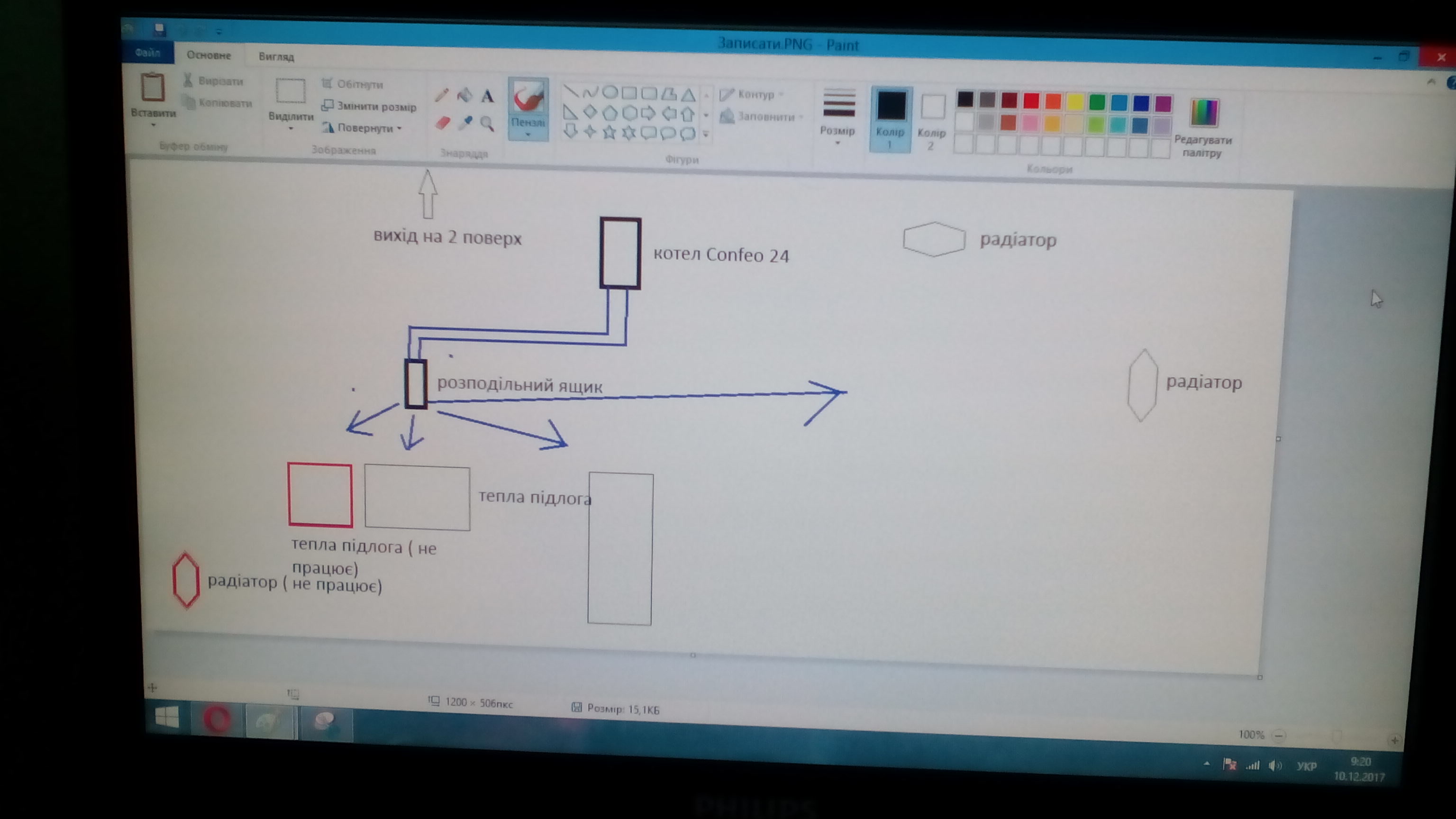Pick the Five-point star shape
Viewport: 1456px width, 819px height.
pos(610,132)
